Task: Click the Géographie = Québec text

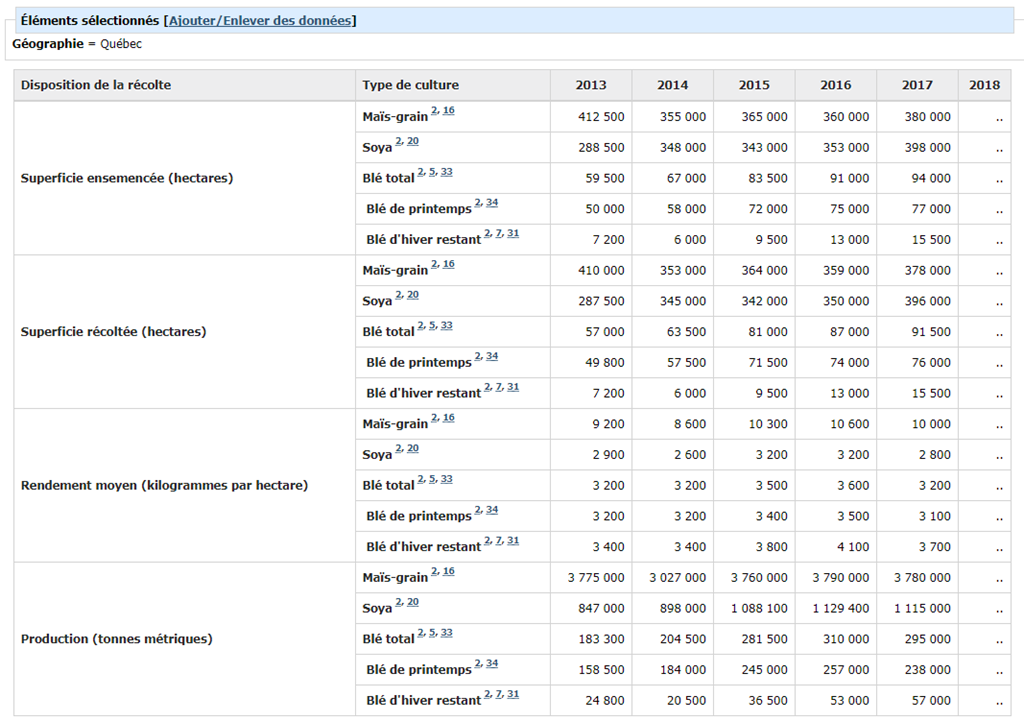Action: tap(77, 44)
